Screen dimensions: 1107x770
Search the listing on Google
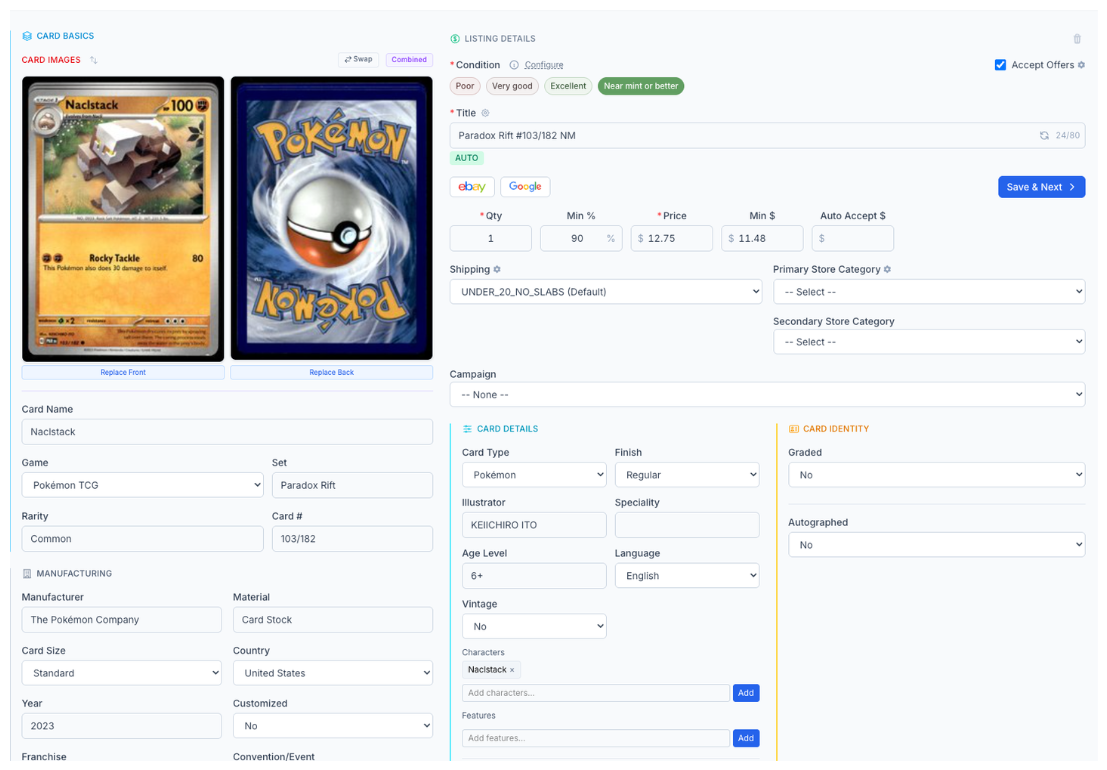coord(525,186)
